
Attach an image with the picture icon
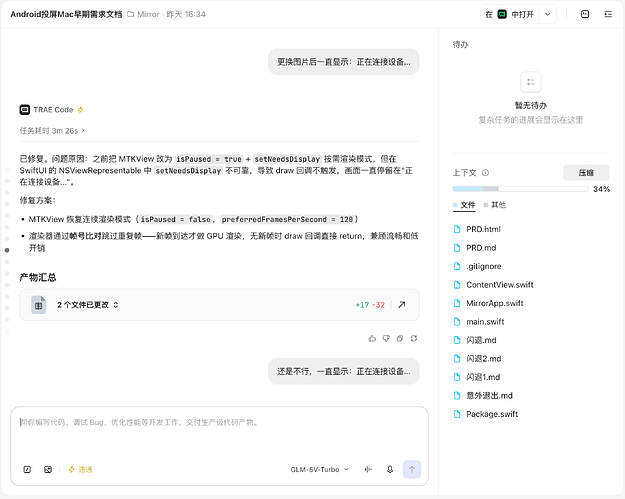(48, 470)
